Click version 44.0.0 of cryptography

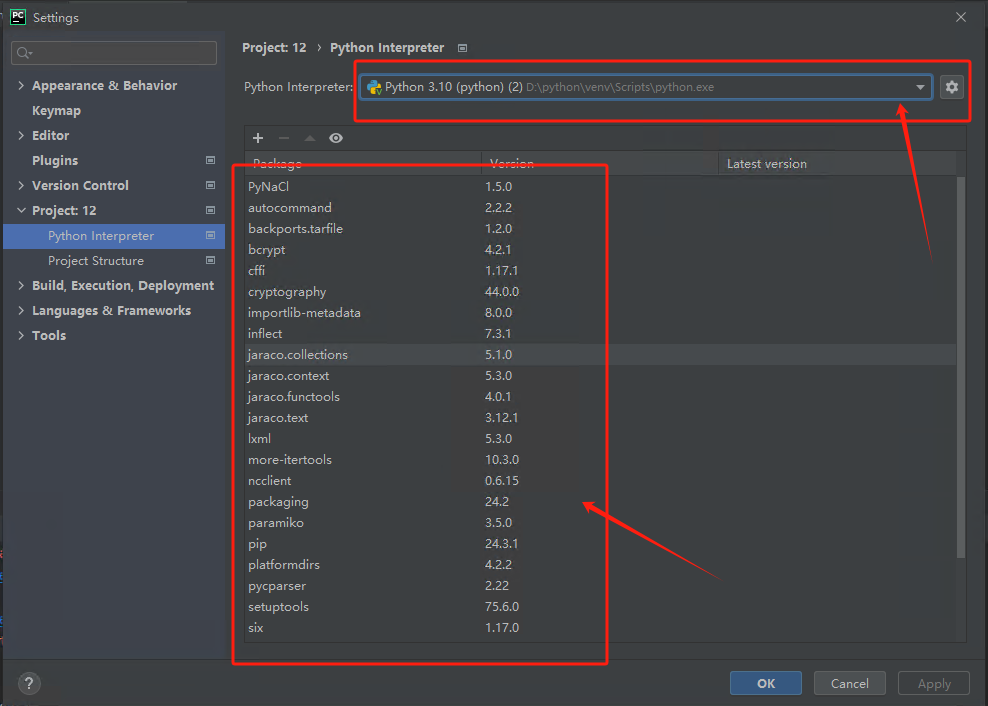(502, 291)
